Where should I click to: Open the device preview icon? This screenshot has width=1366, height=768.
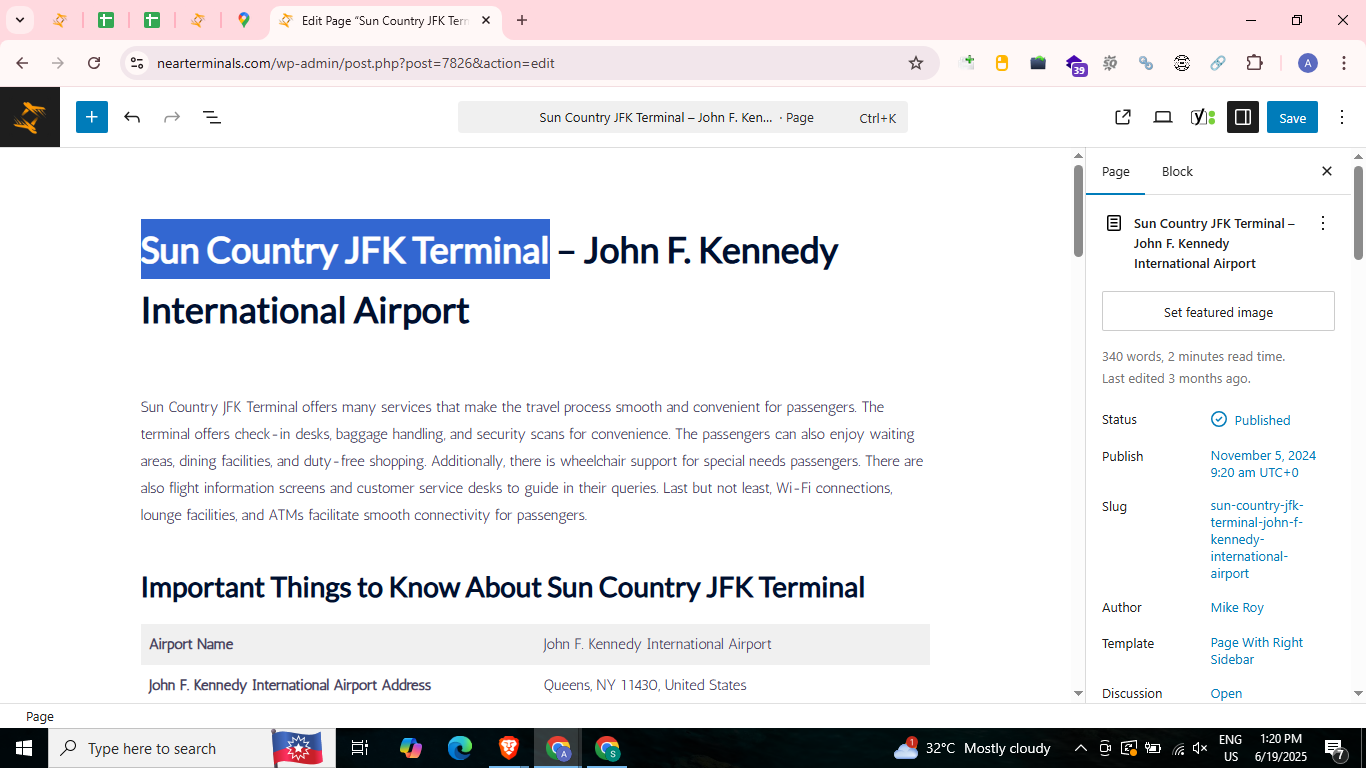[1162, 117]
